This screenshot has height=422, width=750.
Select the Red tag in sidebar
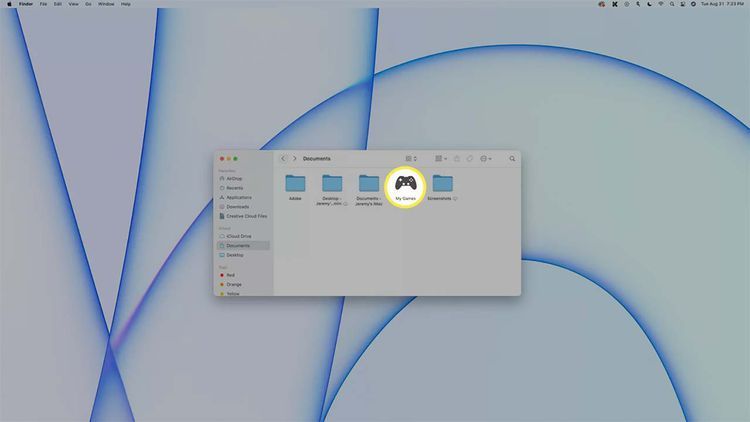click(230, 274)
